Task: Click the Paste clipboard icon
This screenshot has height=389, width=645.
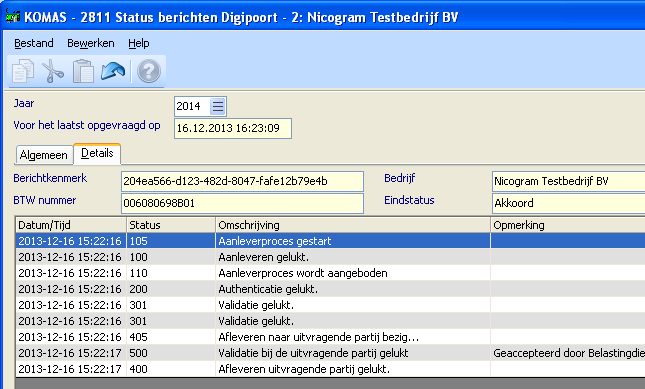Action: point(83,71)
